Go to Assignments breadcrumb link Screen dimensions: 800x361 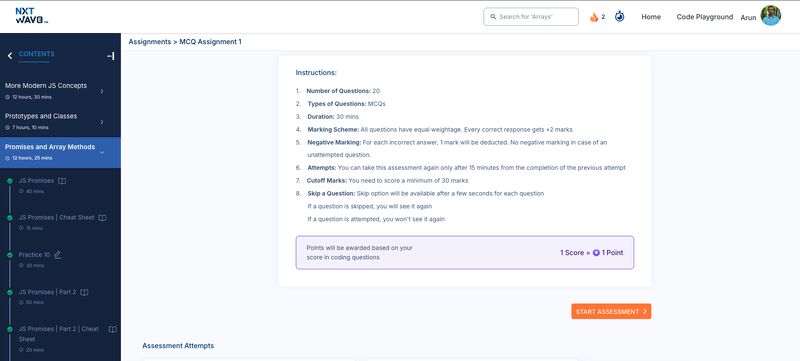149,42
